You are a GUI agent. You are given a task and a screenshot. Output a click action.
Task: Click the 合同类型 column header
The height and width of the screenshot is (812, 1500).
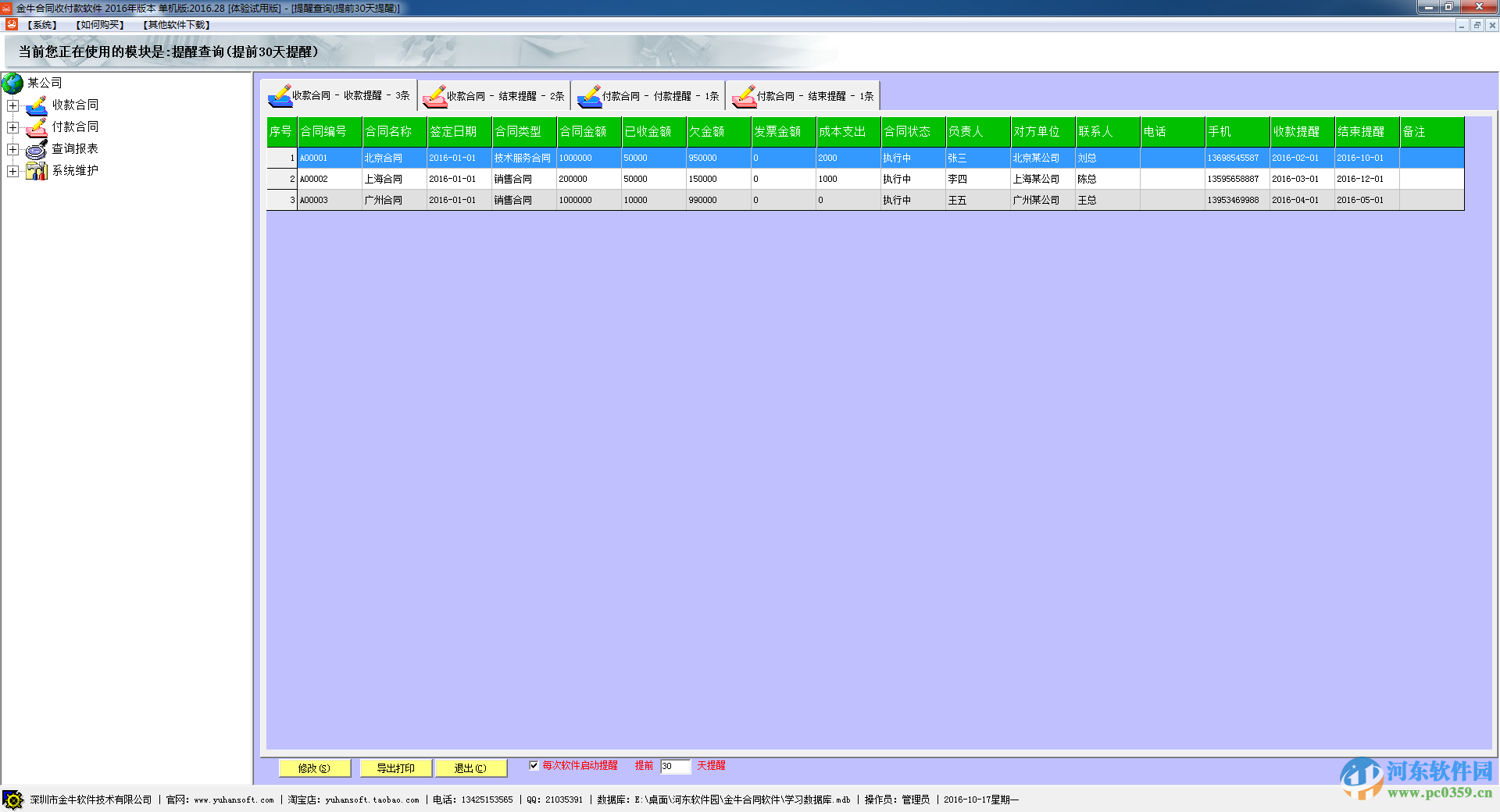524,132
